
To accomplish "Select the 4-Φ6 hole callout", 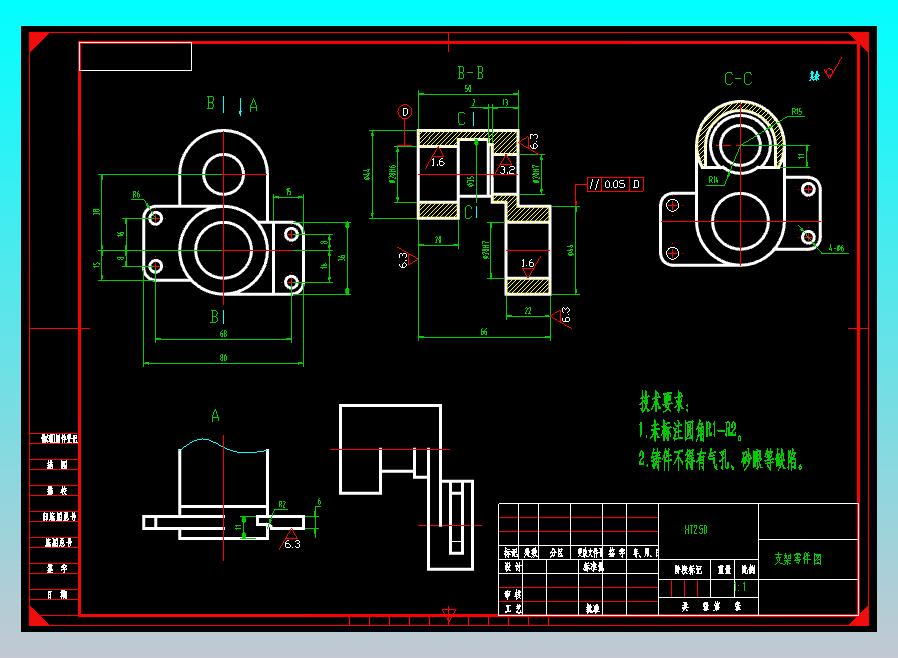I will coord(836,249).
